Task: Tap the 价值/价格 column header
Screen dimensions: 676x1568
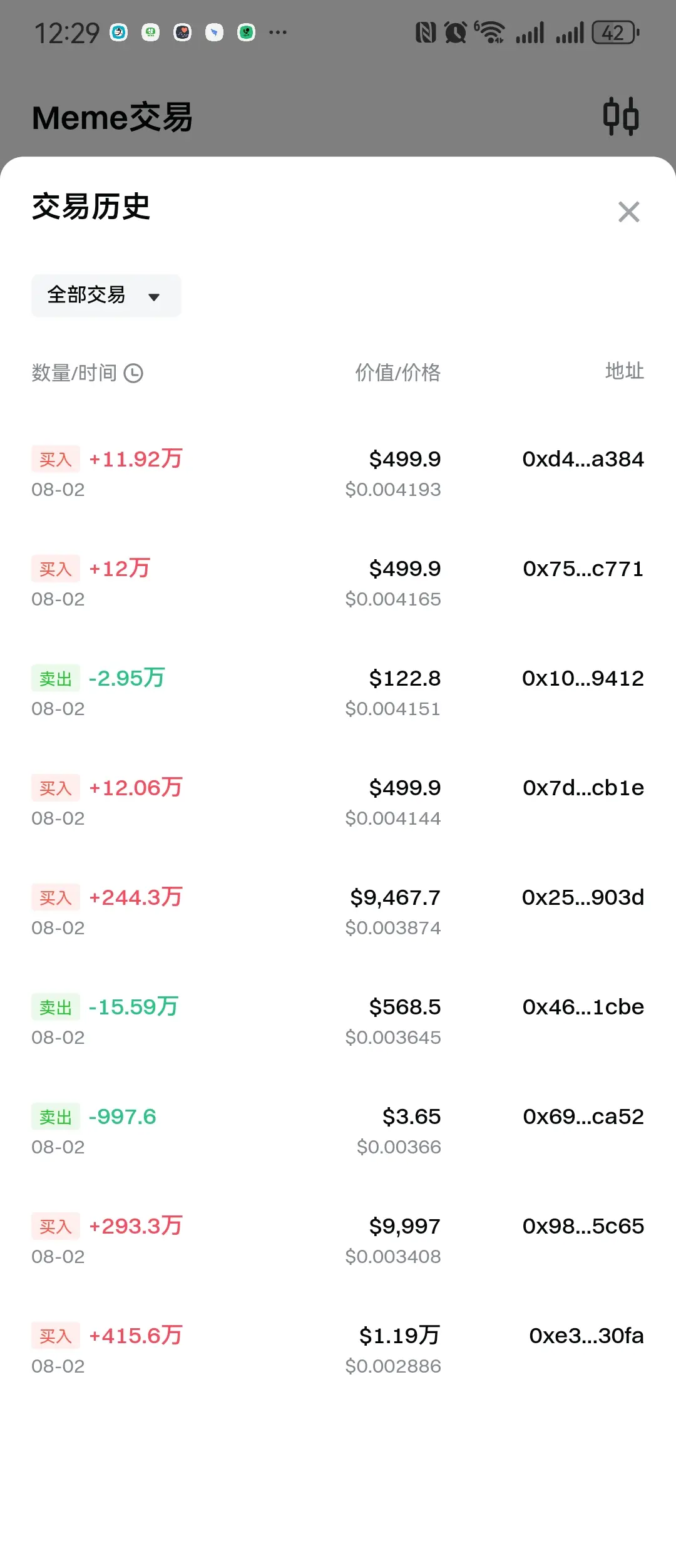Action: [x=398, y=373]
